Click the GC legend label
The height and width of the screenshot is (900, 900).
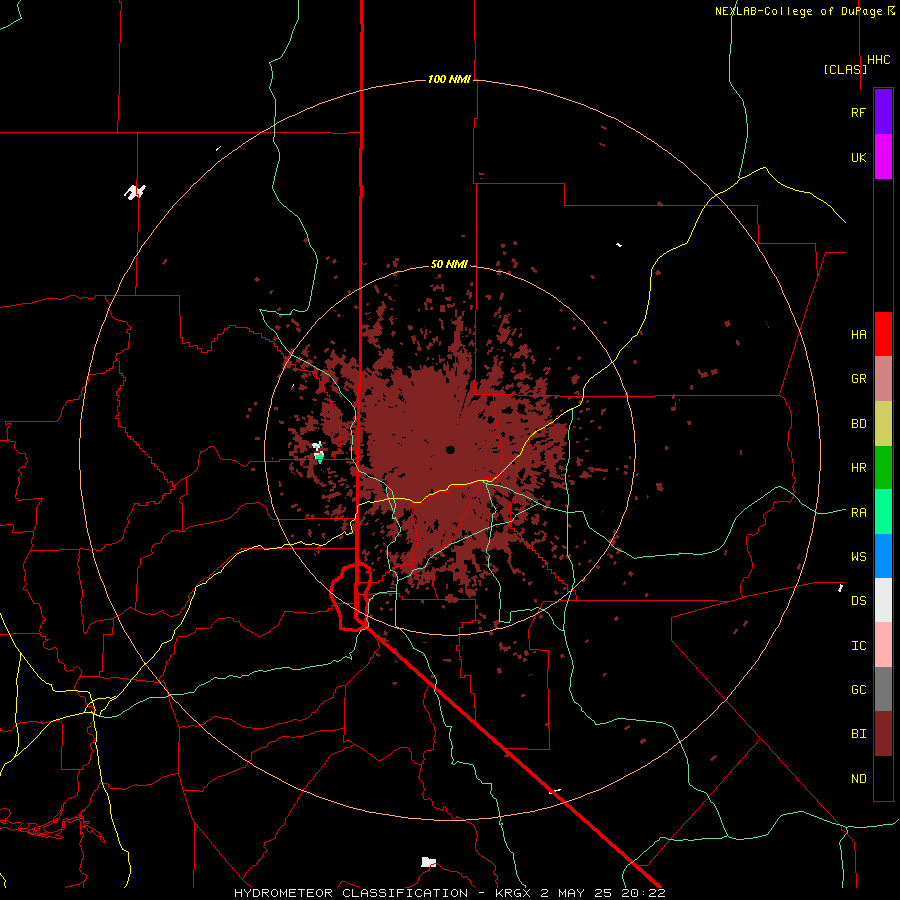coord(858,690)
